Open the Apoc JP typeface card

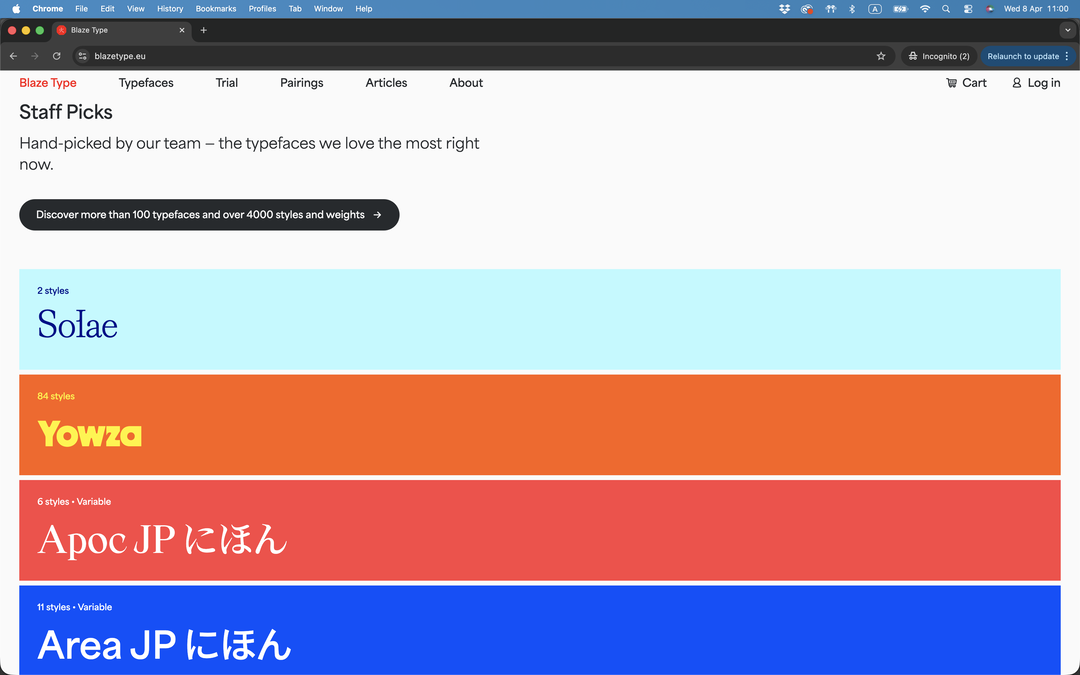click(540, 530)
